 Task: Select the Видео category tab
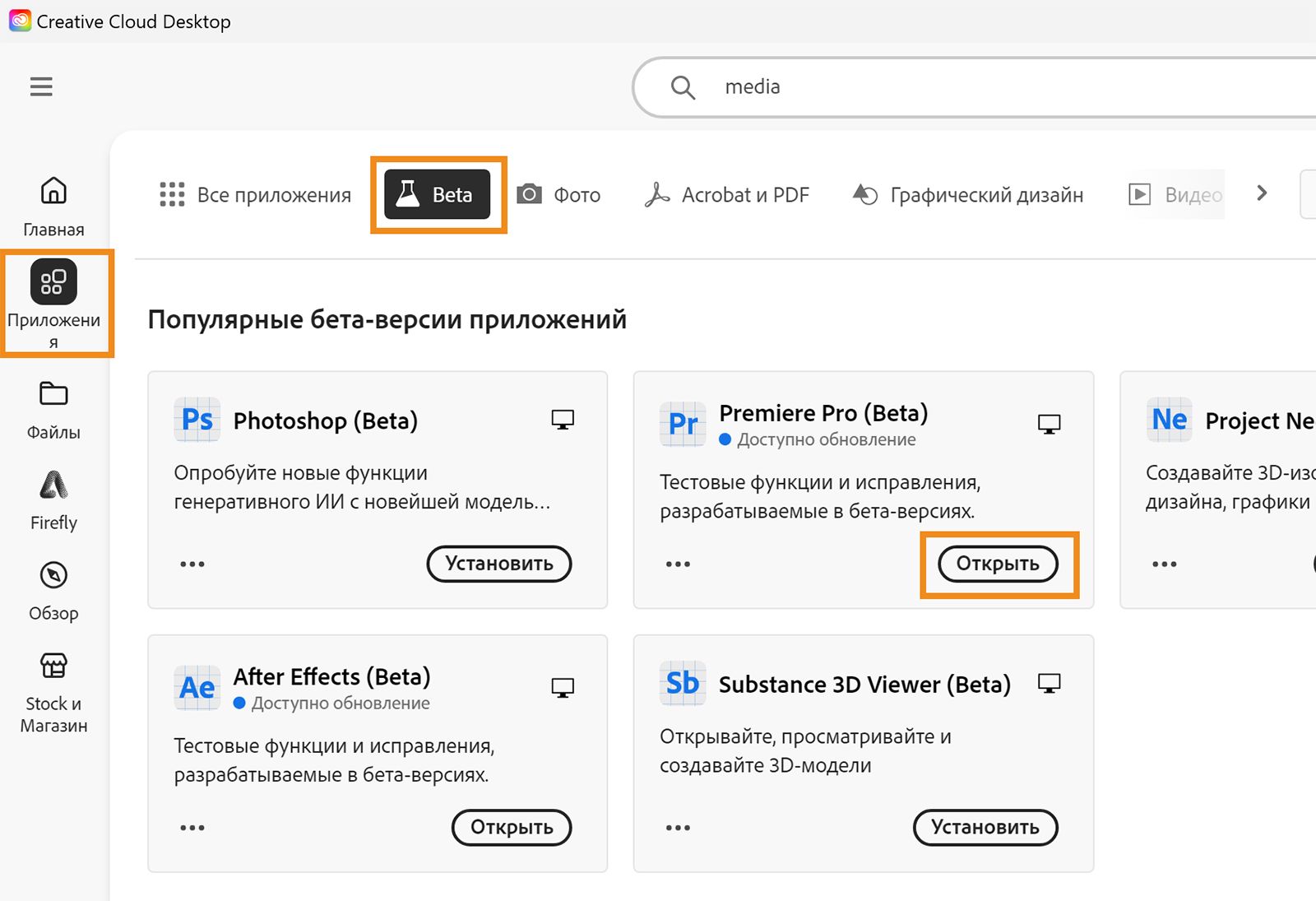coord(1175,195)
